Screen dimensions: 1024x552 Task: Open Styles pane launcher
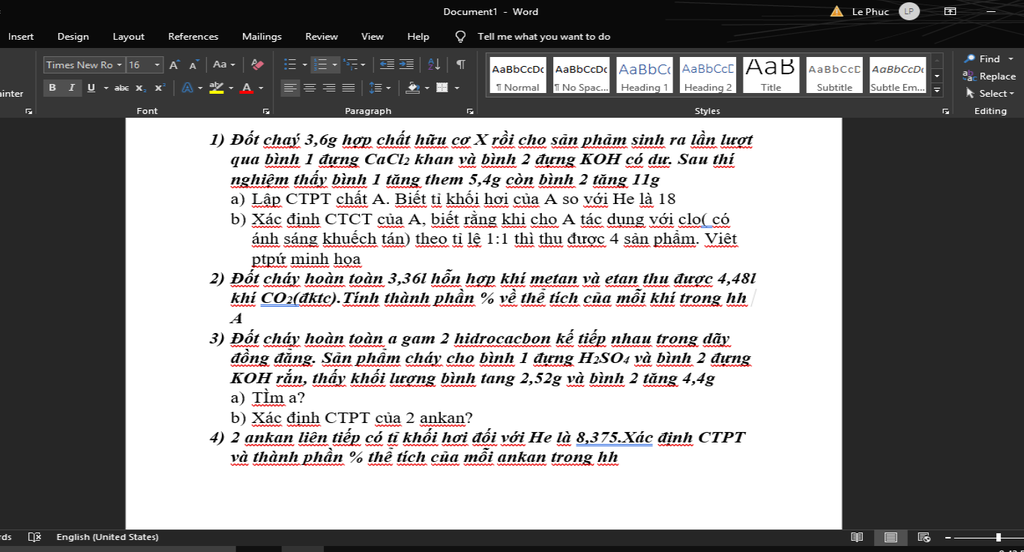tap(946, 112)
